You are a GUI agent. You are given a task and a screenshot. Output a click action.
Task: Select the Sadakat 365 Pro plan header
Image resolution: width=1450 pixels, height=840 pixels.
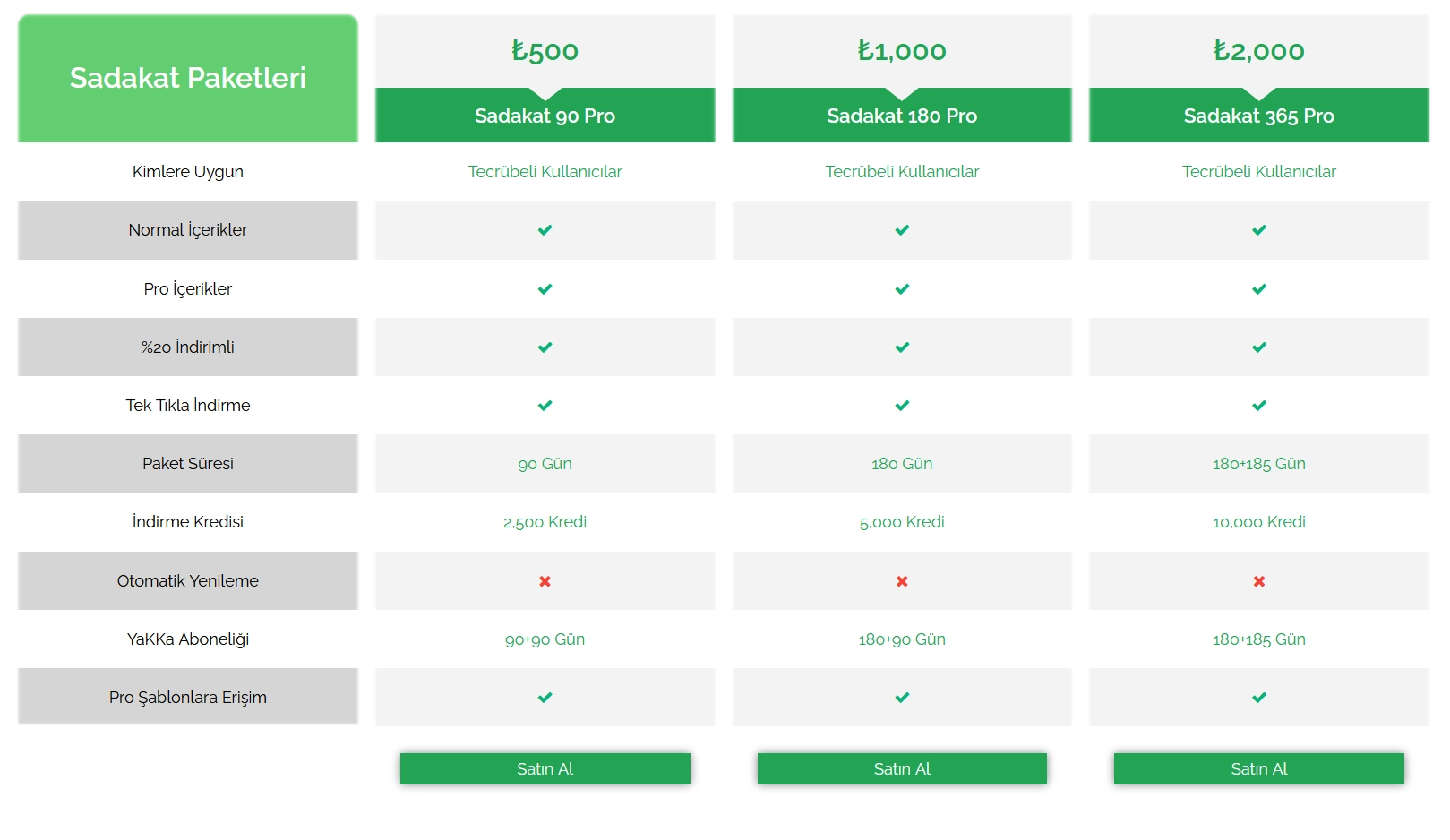(1258, 116)
